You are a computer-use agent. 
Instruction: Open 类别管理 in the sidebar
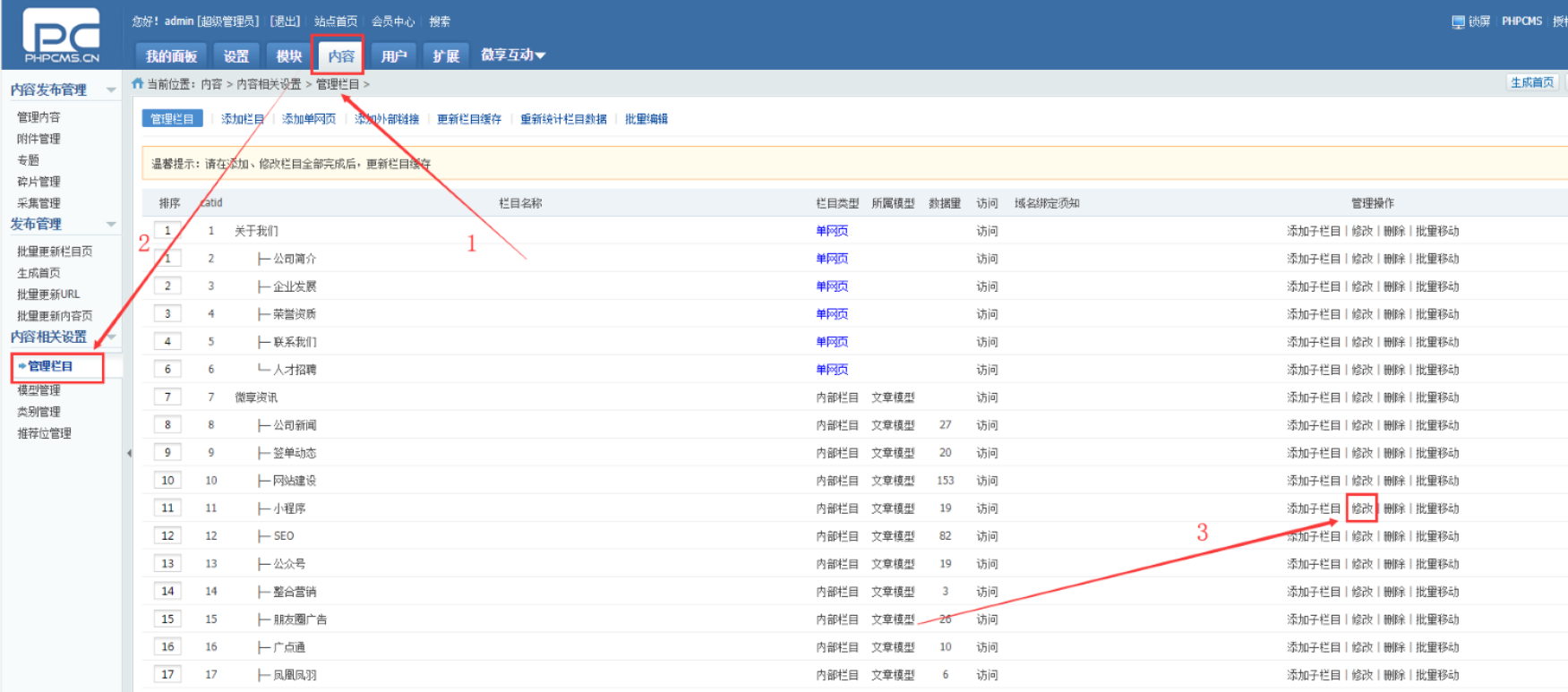point(39,412)
